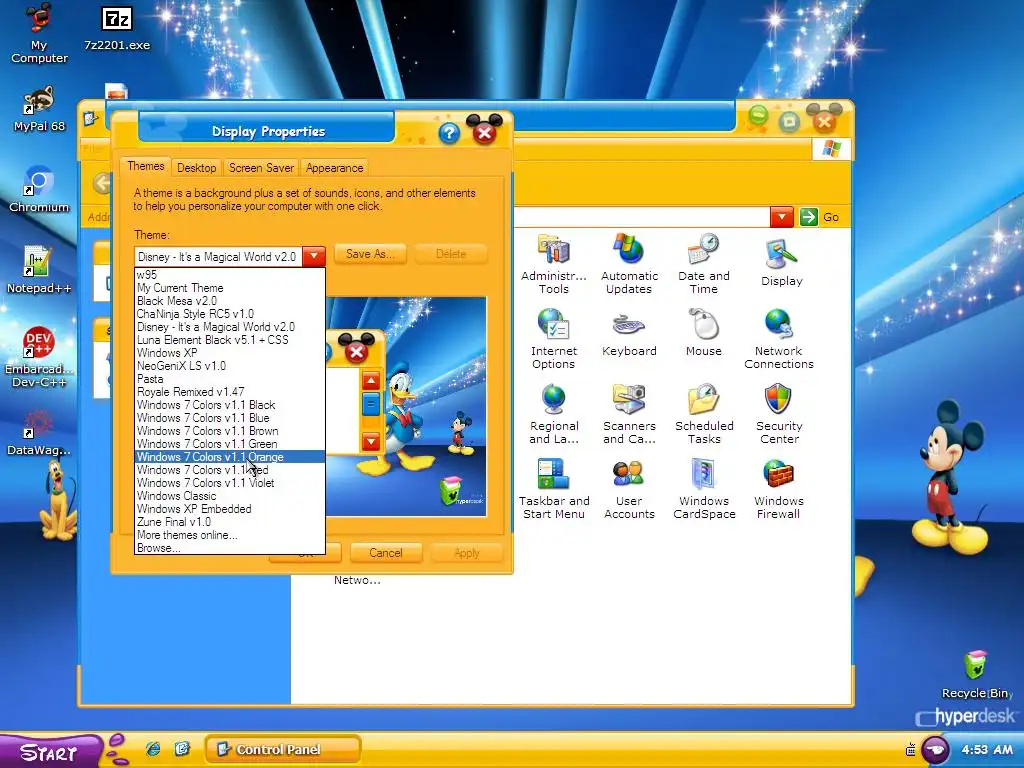The image size is (1024, 768).
Task: Open Network Connections icon
Action: [x=778, y=339]
